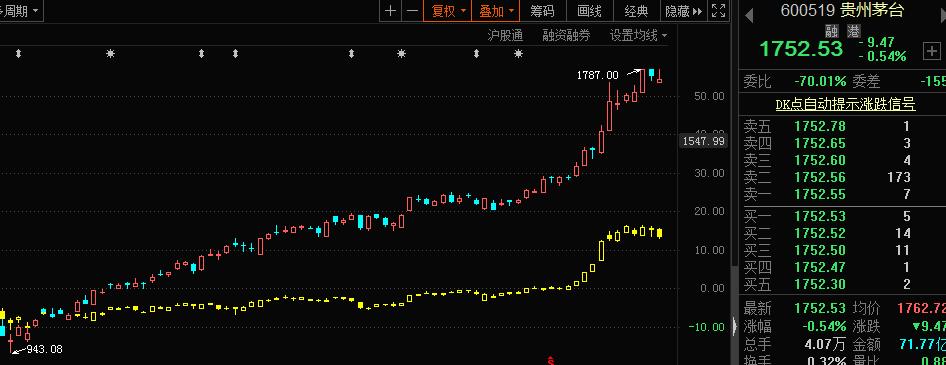Click the star event marker directly below 沪股通

point(518,54)
